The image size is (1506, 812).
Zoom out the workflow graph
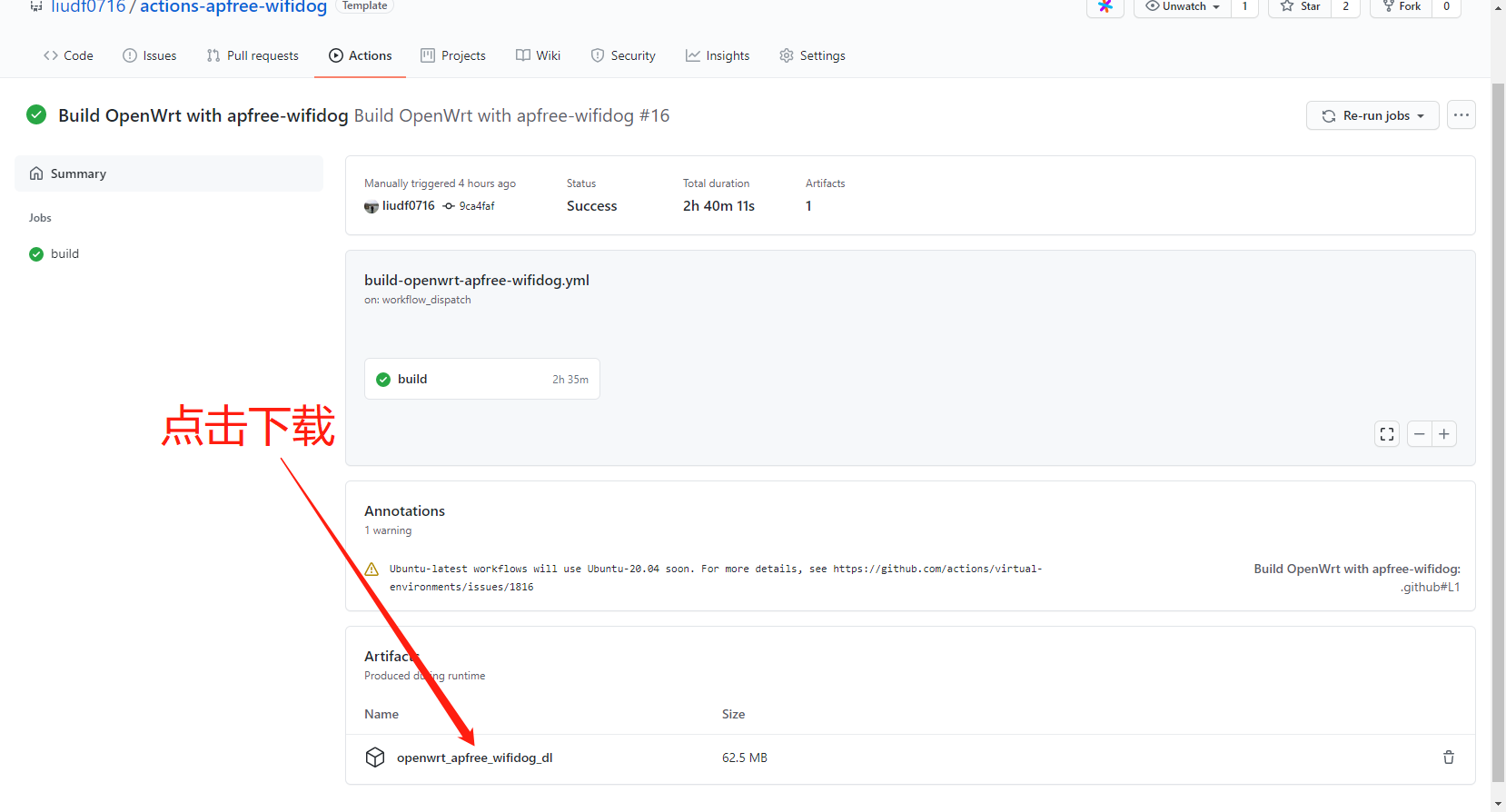(1420, 434)
